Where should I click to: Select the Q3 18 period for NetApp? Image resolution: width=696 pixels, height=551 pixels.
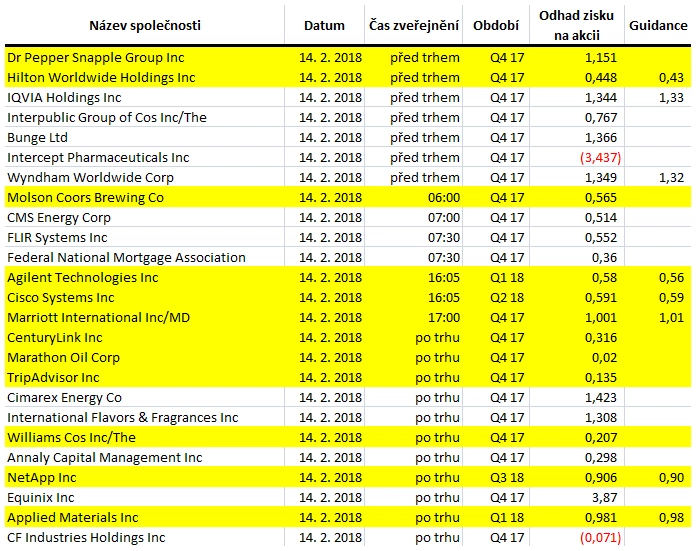pyautogui.click(x=507, y=477)
